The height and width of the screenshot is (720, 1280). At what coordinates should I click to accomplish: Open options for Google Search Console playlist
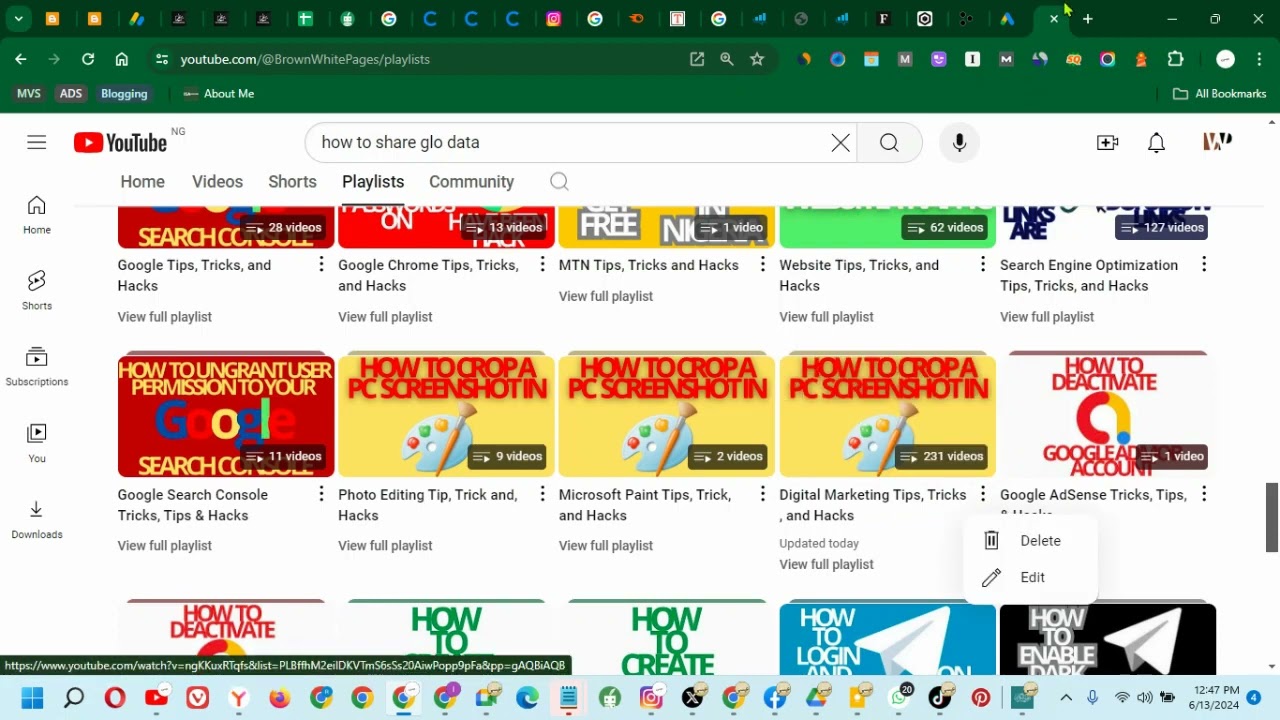point(321,494)
